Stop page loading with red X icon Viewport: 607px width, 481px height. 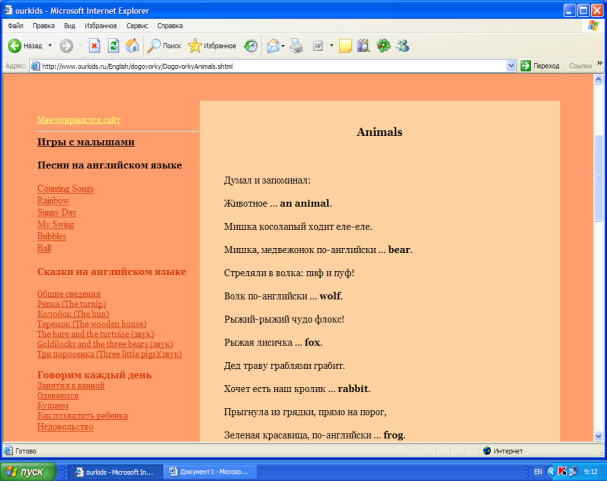tap(94, 46)
